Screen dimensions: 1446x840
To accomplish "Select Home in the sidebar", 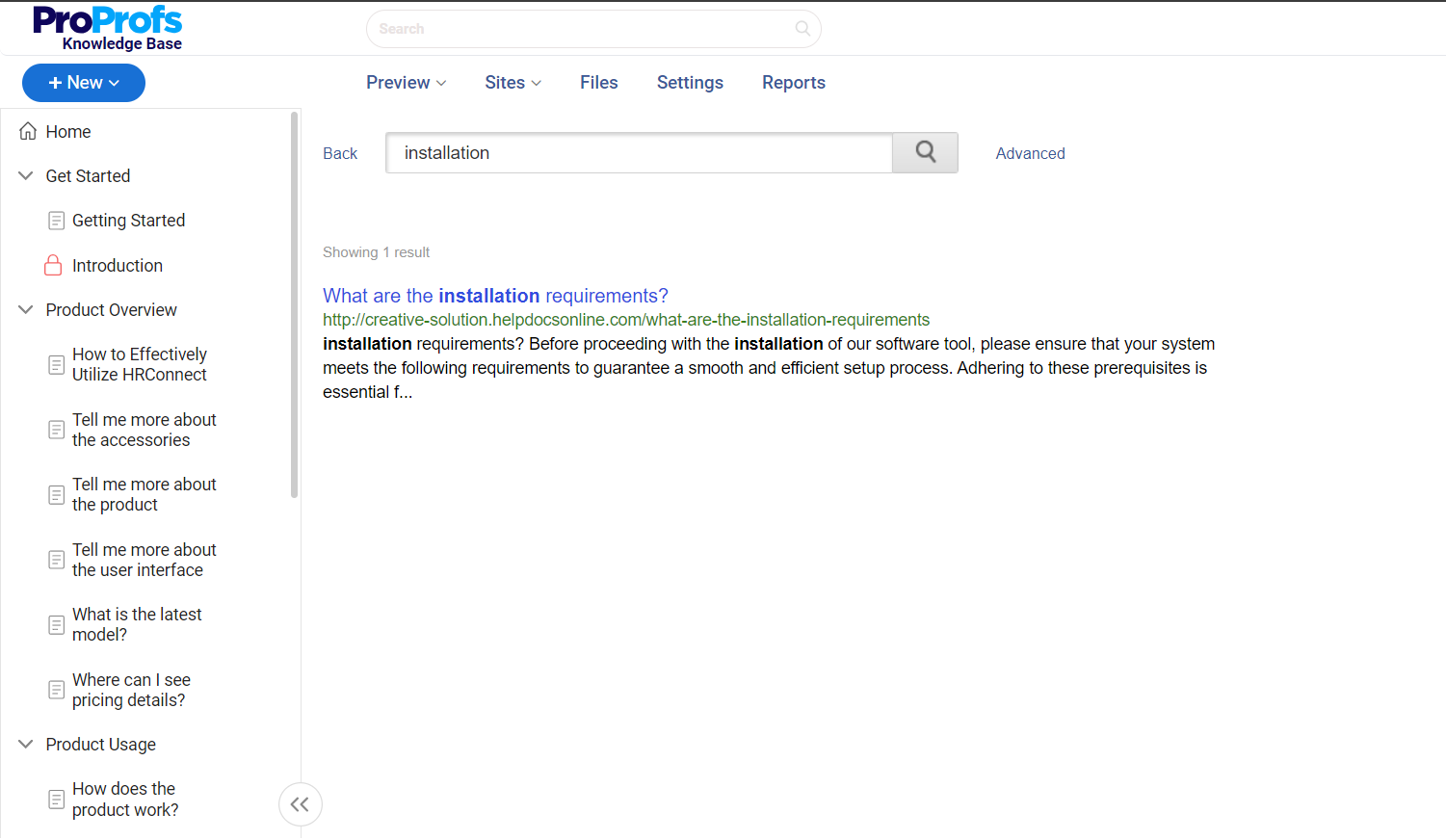I will [x=68, y=131].
